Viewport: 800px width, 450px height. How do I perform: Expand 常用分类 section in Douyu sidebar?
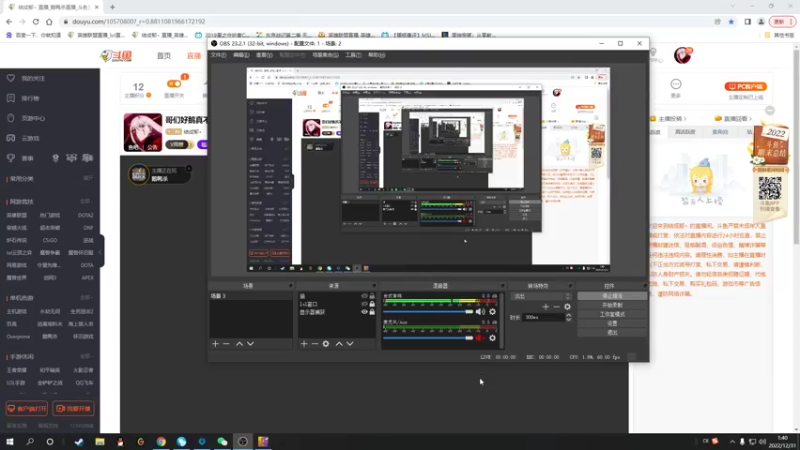click(88, 179)
